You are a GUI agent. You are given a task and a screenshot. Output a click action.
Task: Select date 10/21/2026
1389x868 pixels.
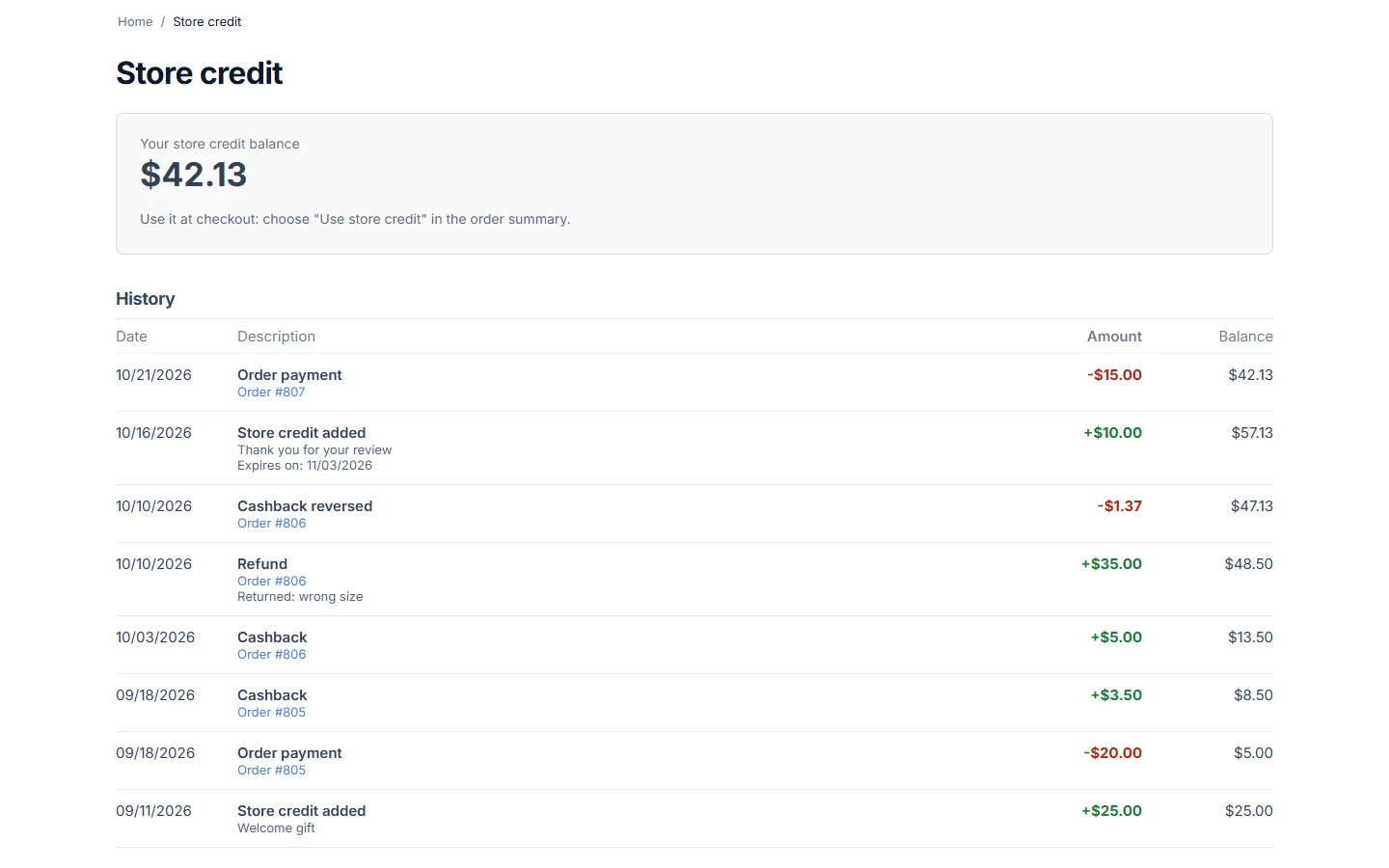pyautogui.click(x=153, y=375)
